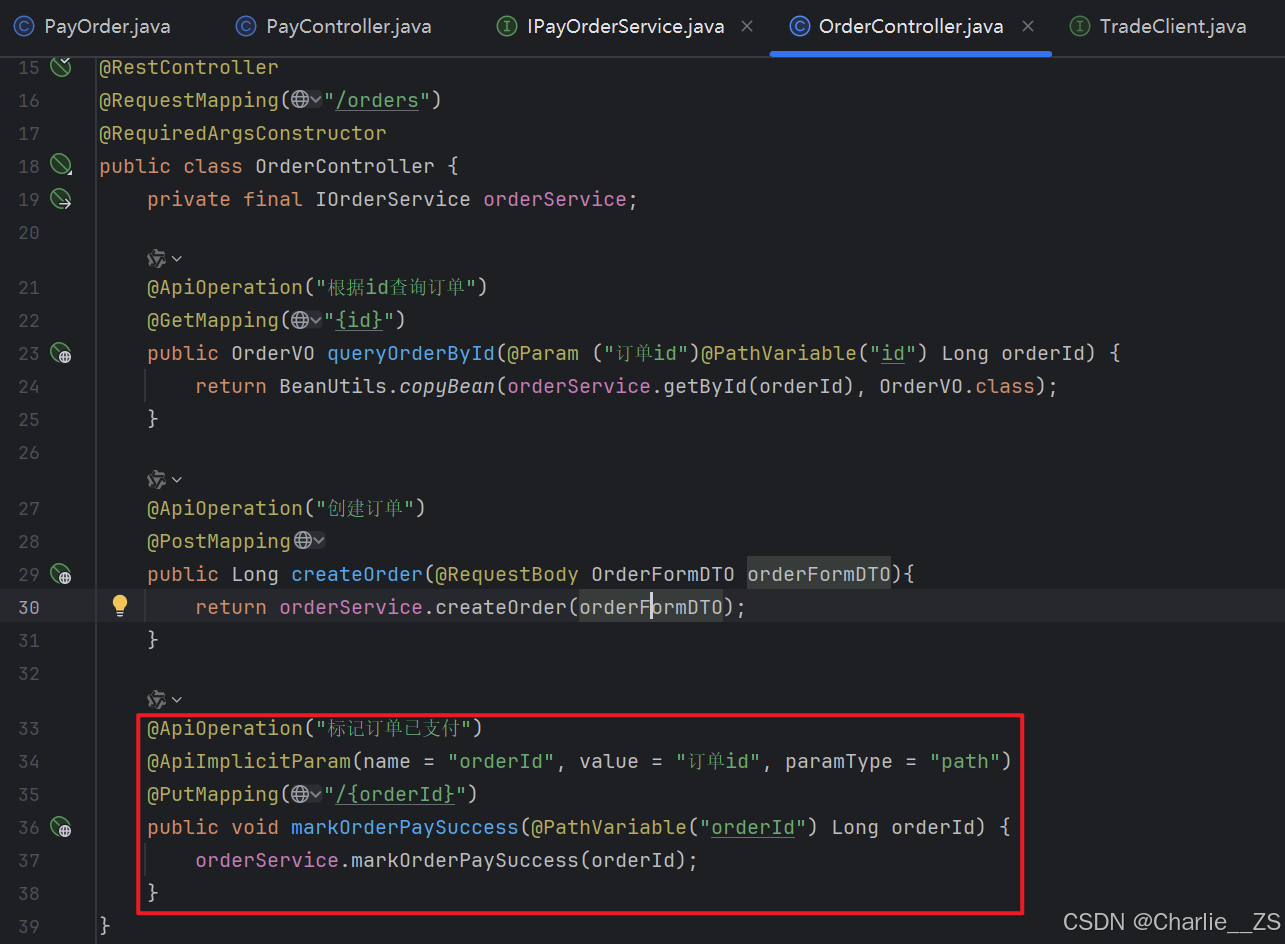
Task: Click the endpoint gutter icon on line 23
Action: pyautogui.click(x=61, y=353)
